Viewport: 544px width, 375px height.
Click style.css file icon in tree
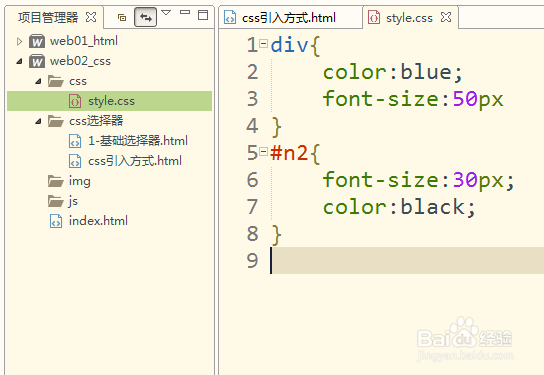75,101
